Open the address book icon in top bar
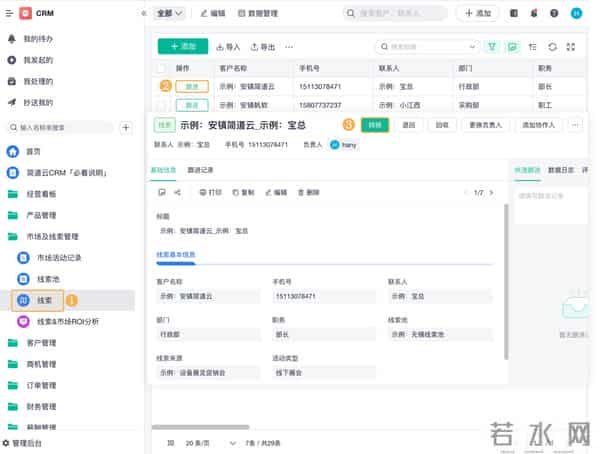The width and height of the screenshot is (600, 454). coord(514,13)
